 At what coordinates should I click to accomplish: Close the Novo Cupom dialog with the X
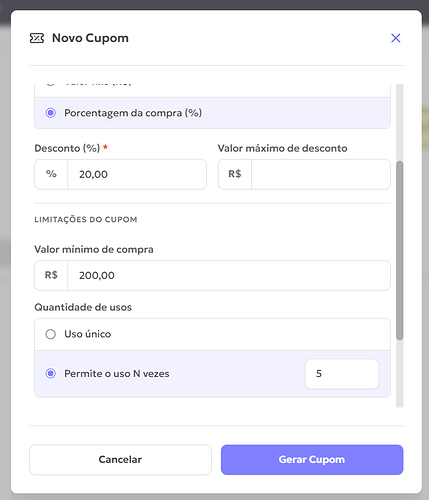(396, 38)
